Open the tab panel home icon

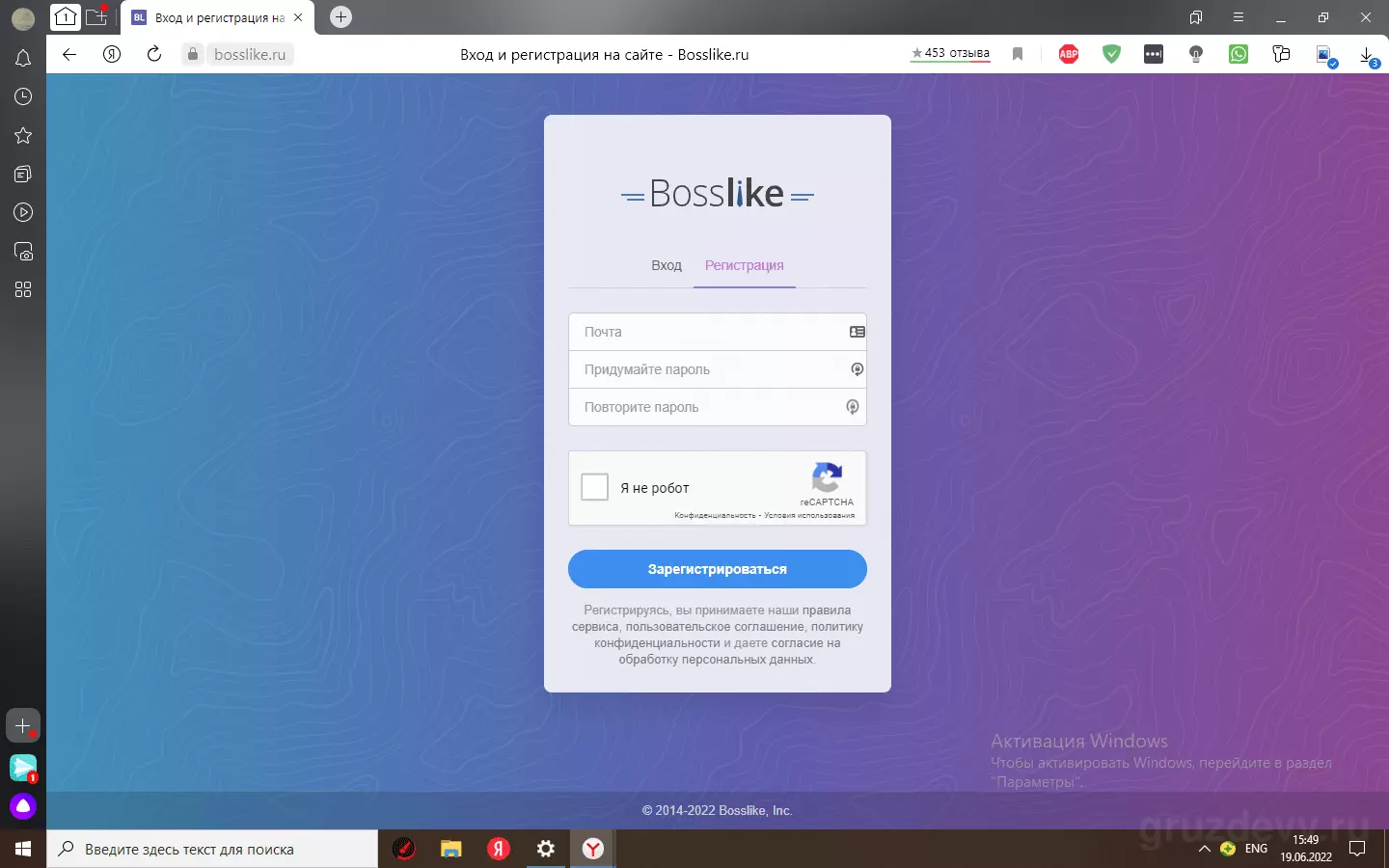(65, 16)
